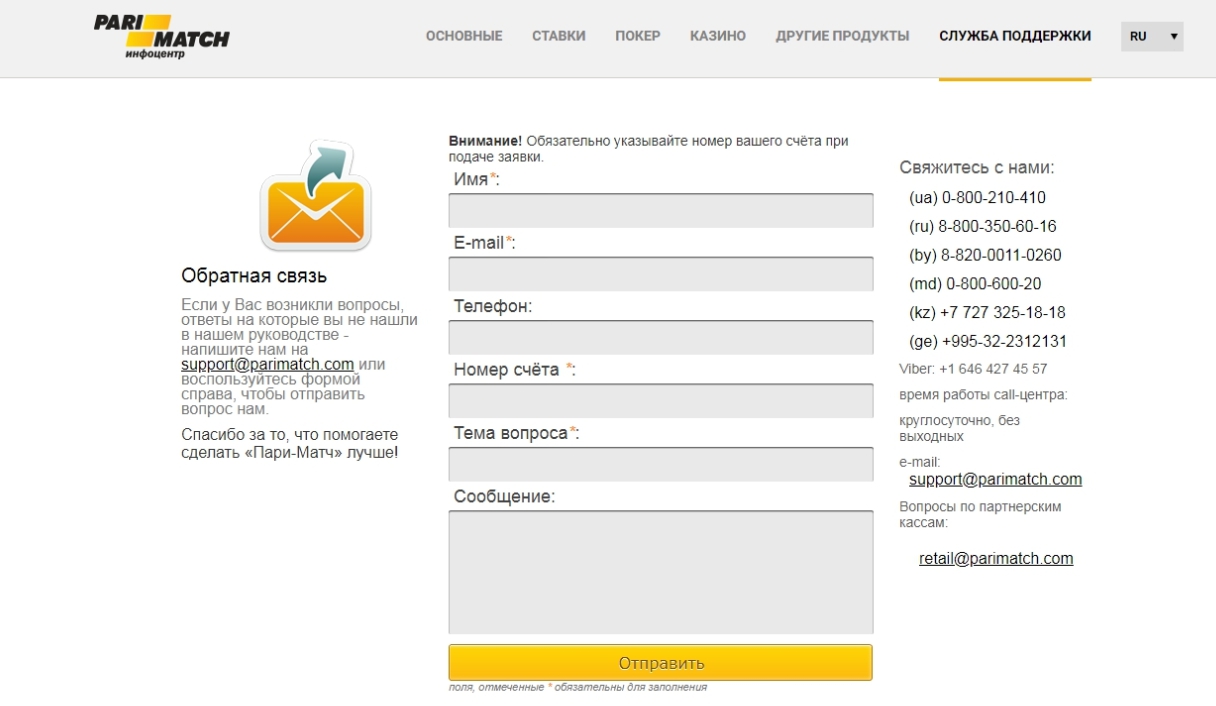Click the (ru) 8-800-350-60-16 phone number
Image resolution: width=1216 pixels, height=706 pixels.
982,227
